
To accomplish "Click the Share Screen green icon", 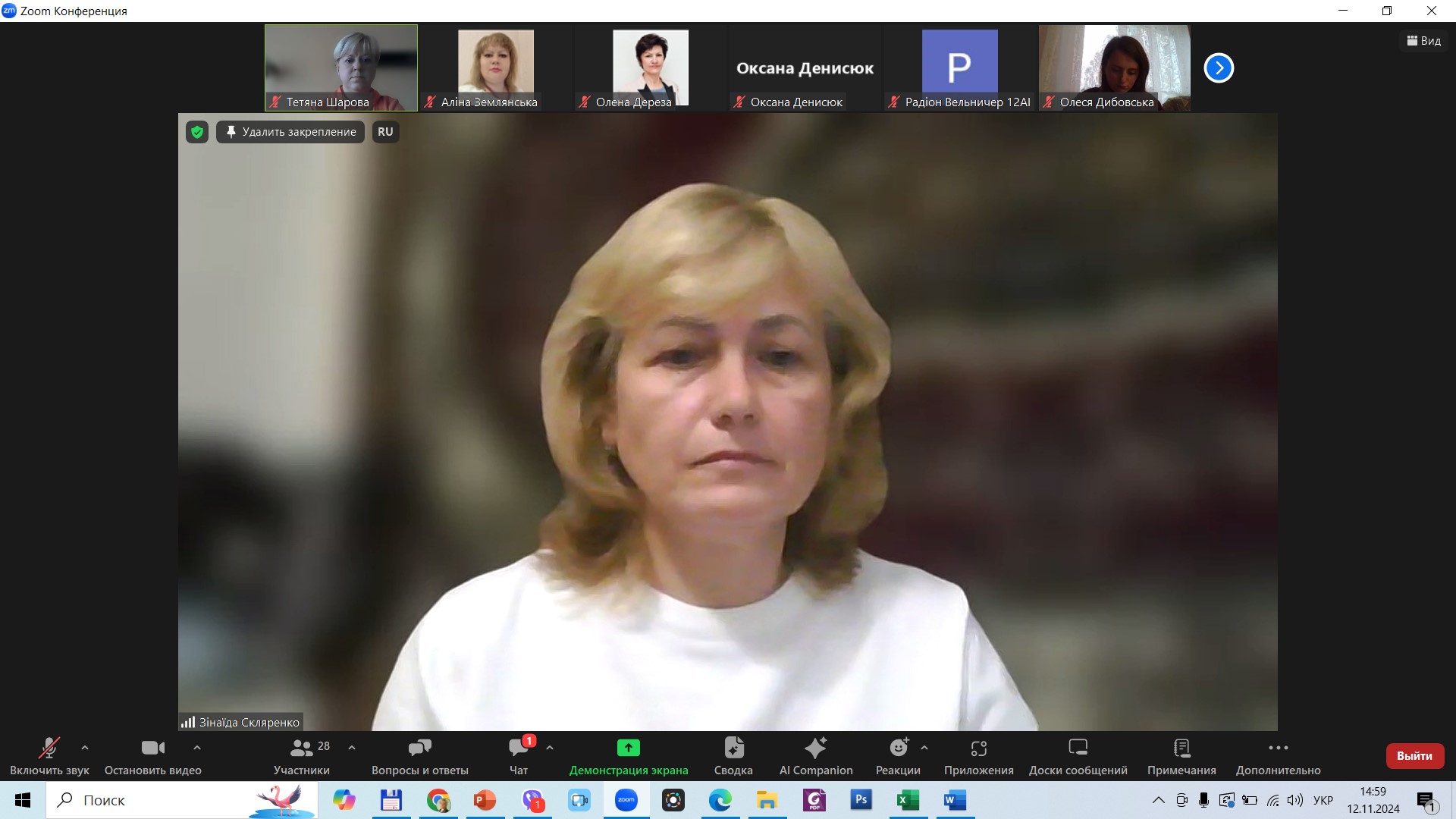I will click(628, 748).
